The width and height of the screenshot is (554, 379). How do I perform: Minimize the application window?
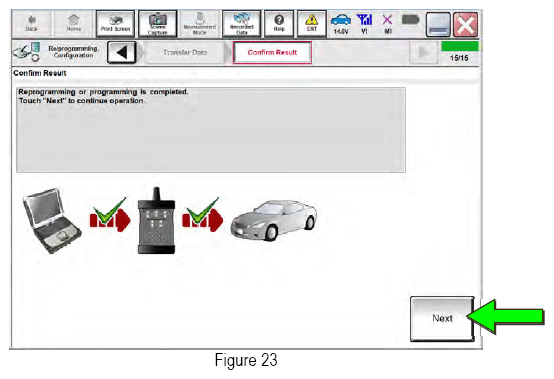(438, 24)
